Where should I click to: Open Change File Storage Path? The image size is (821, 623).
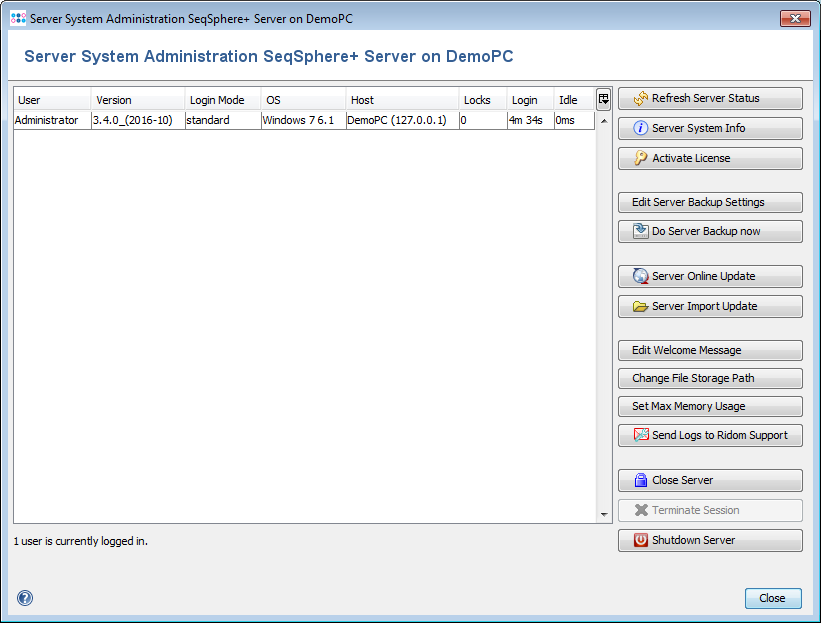pos(710,378)
